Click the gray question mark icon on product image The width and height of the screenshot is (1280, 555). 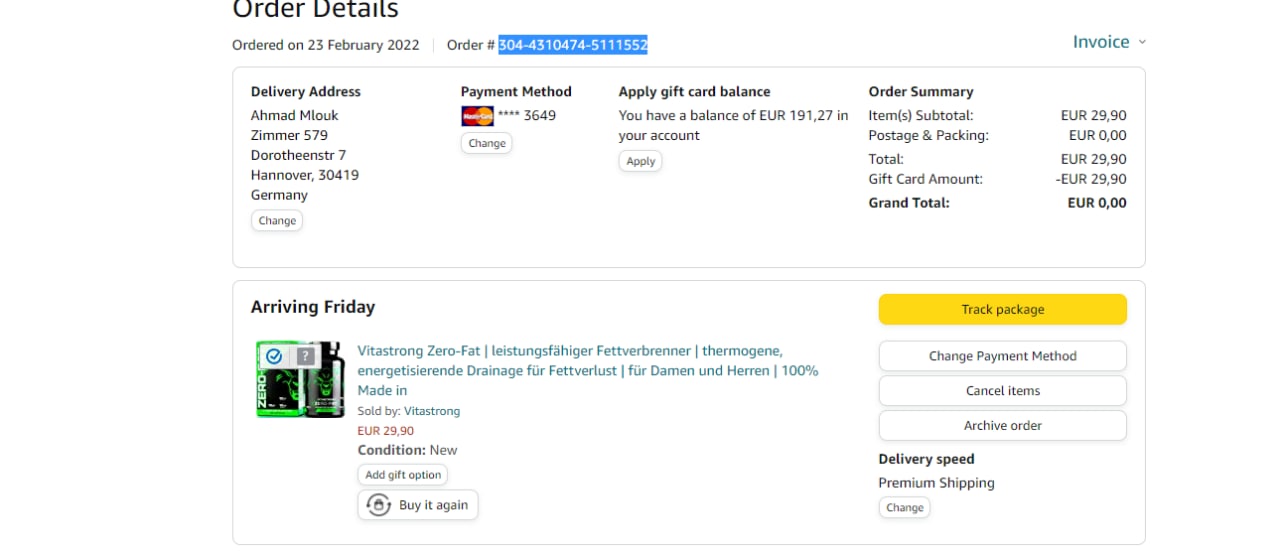pyautogui.click(x=305, y=356)
